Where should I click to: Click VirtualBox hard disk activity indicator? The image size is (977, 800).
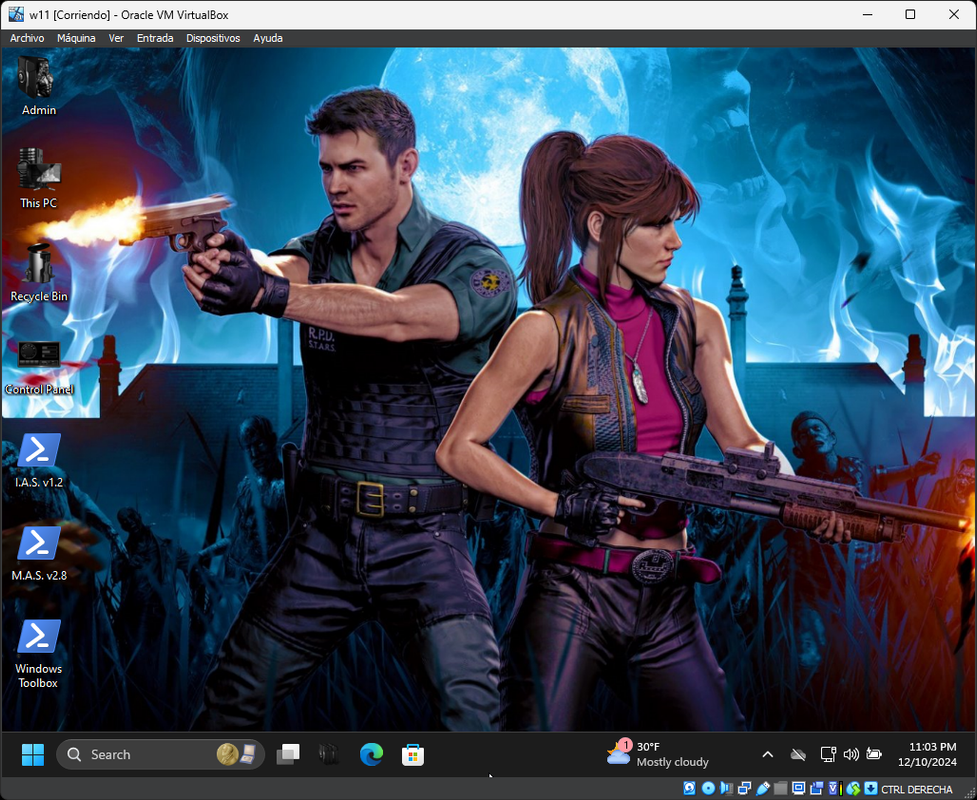pyautogui.click(x=689, y=788)
